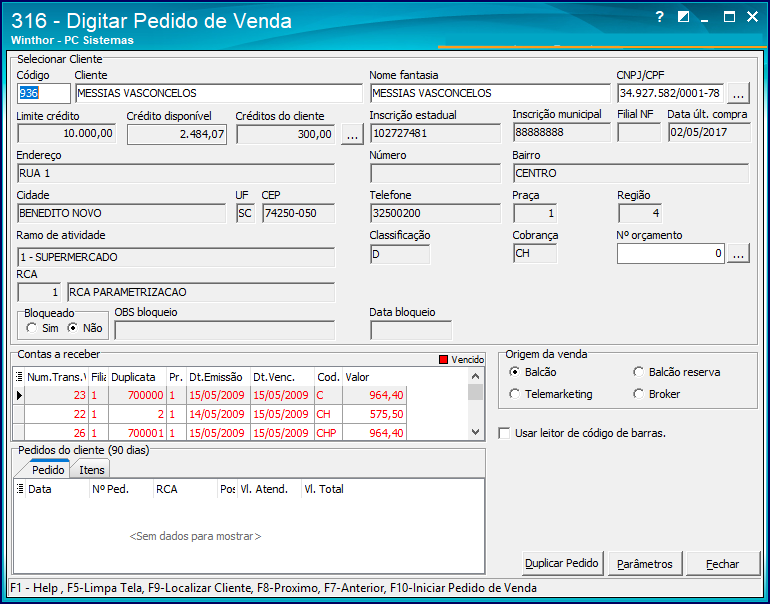
Task: Sort by Dt.Emissão column header
Action: 219,377
